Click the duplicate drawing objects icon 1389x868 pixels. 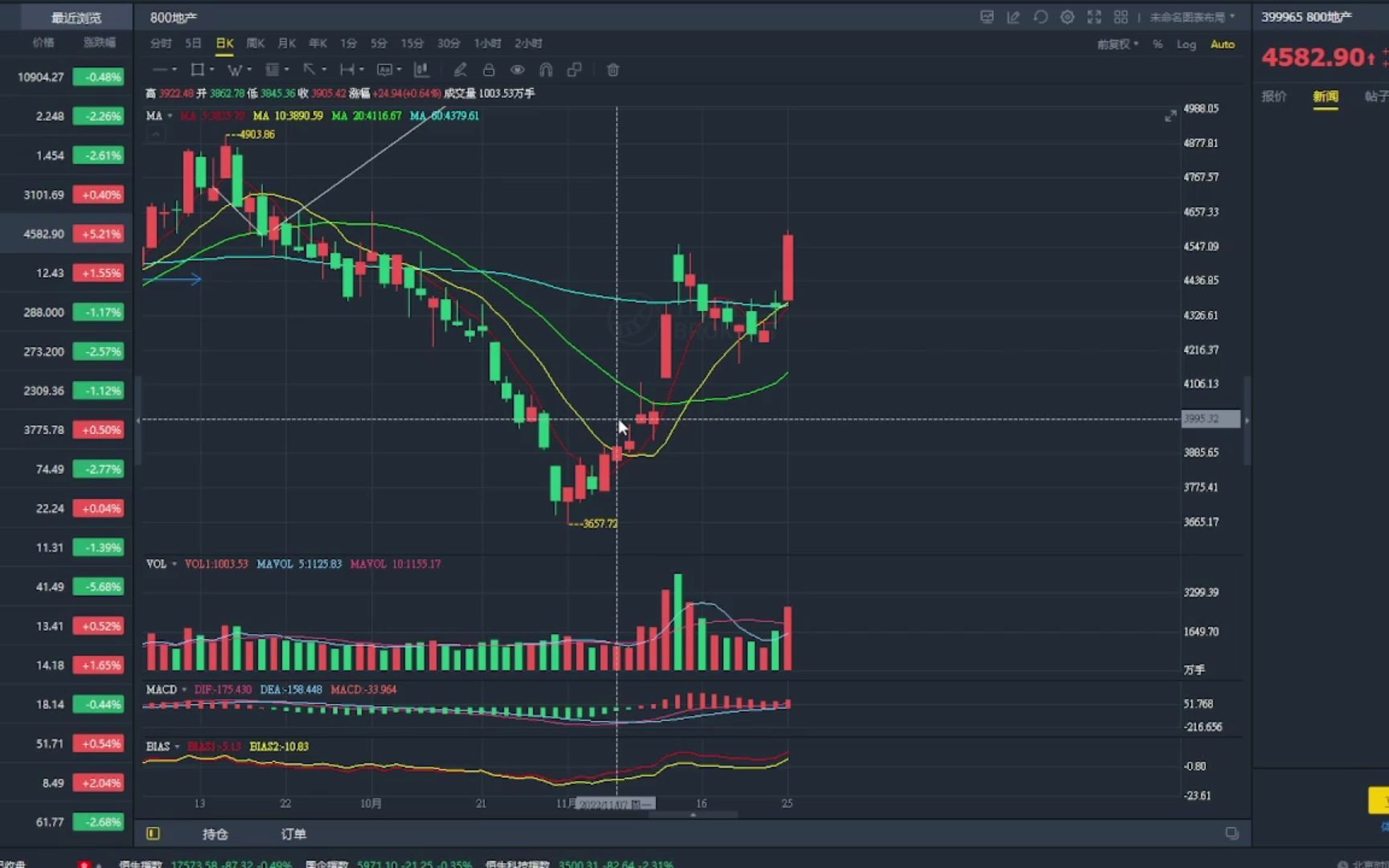[x=575, y=70]
